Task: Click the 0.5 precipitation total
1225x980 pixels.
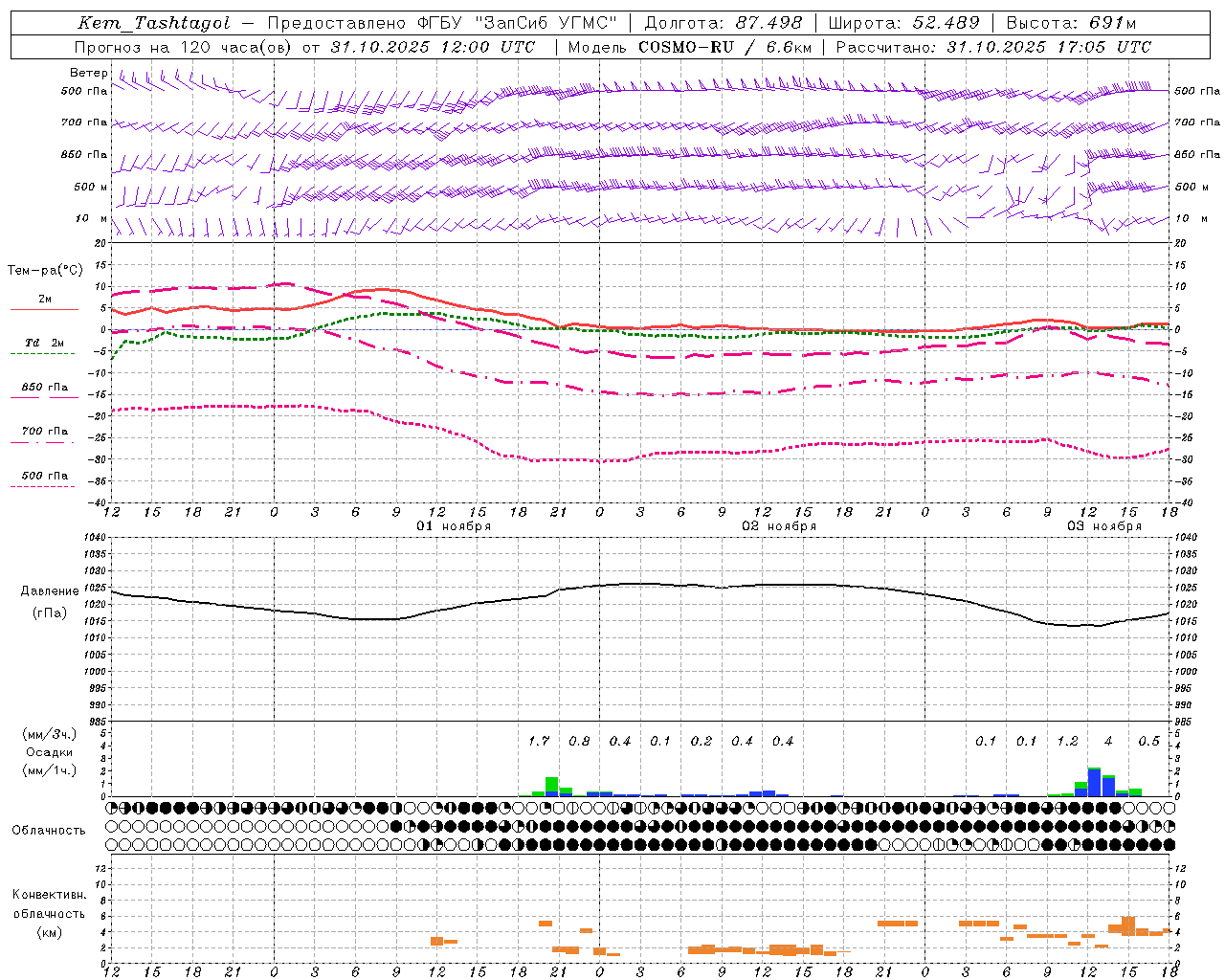Action: pyautogui.click(x=1149, y=741)
